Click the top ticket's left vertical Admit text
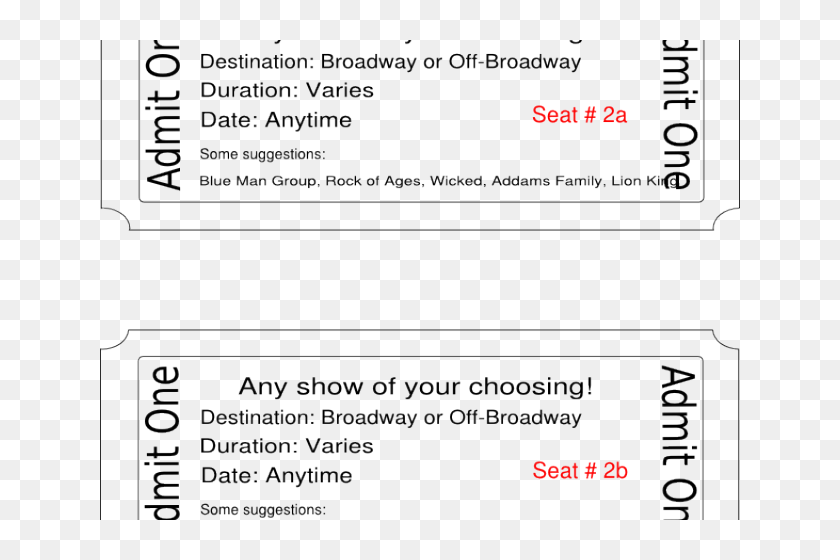This screenshot has width=840, height=560. pos(163,115)
